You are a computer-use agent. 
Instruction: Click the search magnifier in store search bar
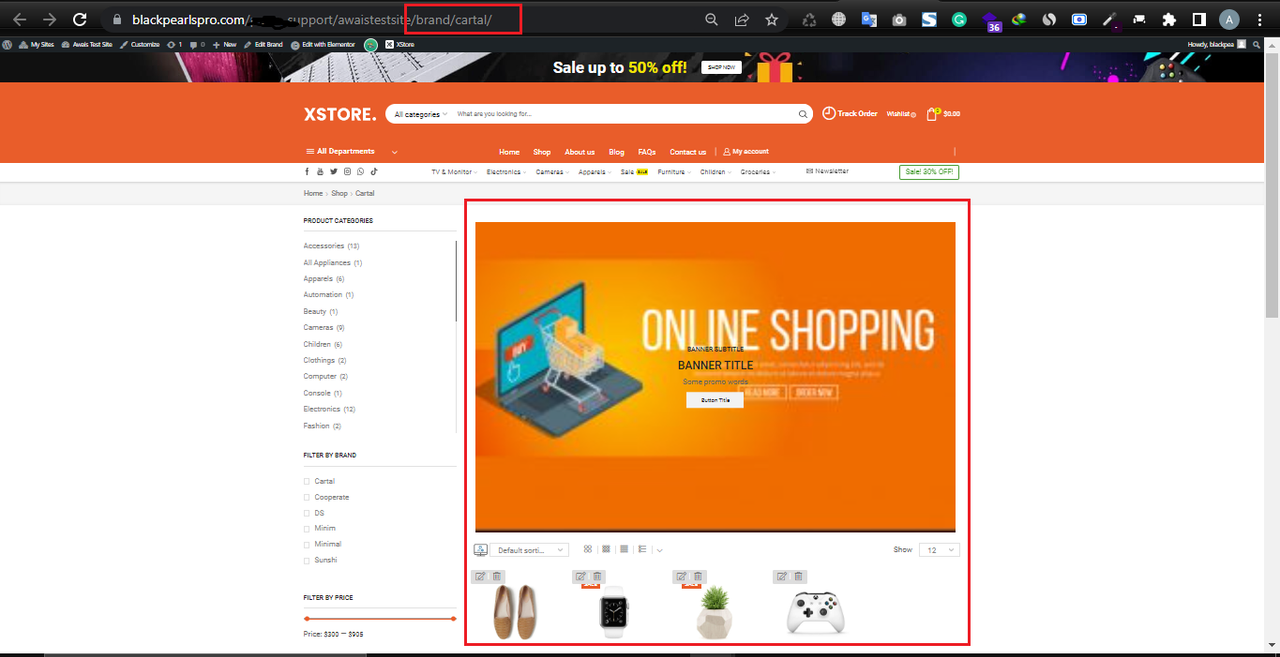803,114
